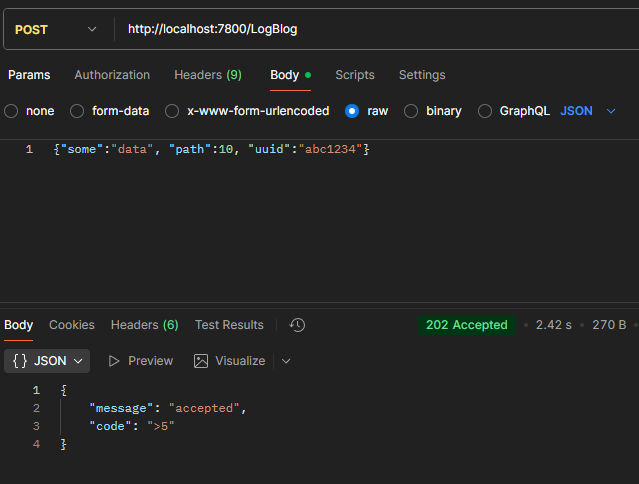Viewport: 639px width, 484px height.
Task: Click the Visualize image icon
Action: tap(201, 361)
